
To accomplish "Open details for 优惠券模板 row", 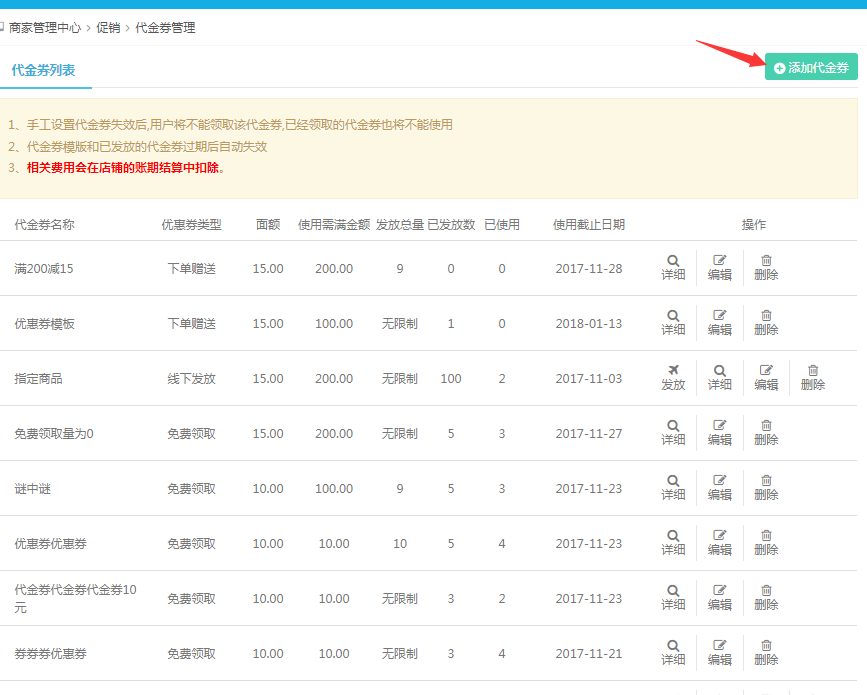I will coord(673,322).
